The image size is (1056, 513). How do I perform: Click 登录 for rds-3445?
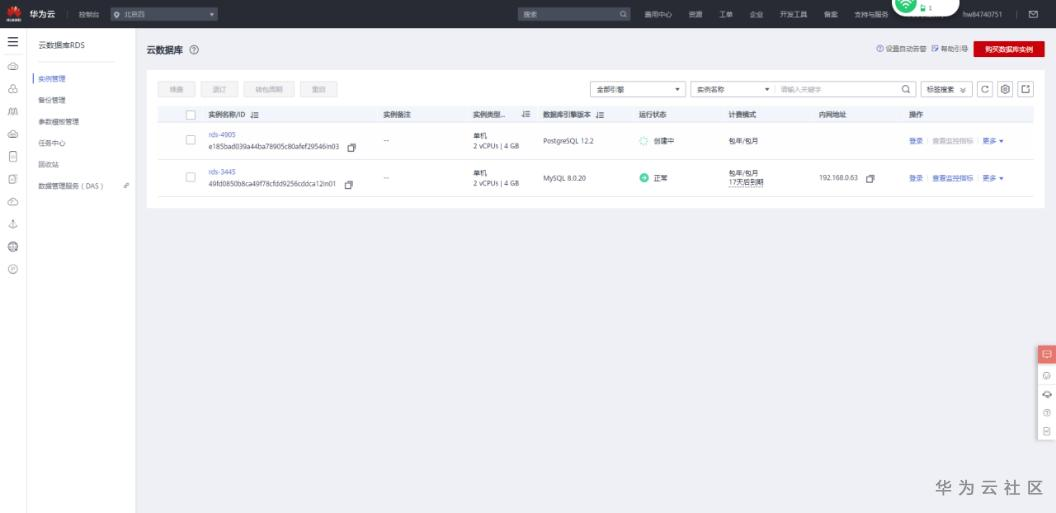pos(916,178)
